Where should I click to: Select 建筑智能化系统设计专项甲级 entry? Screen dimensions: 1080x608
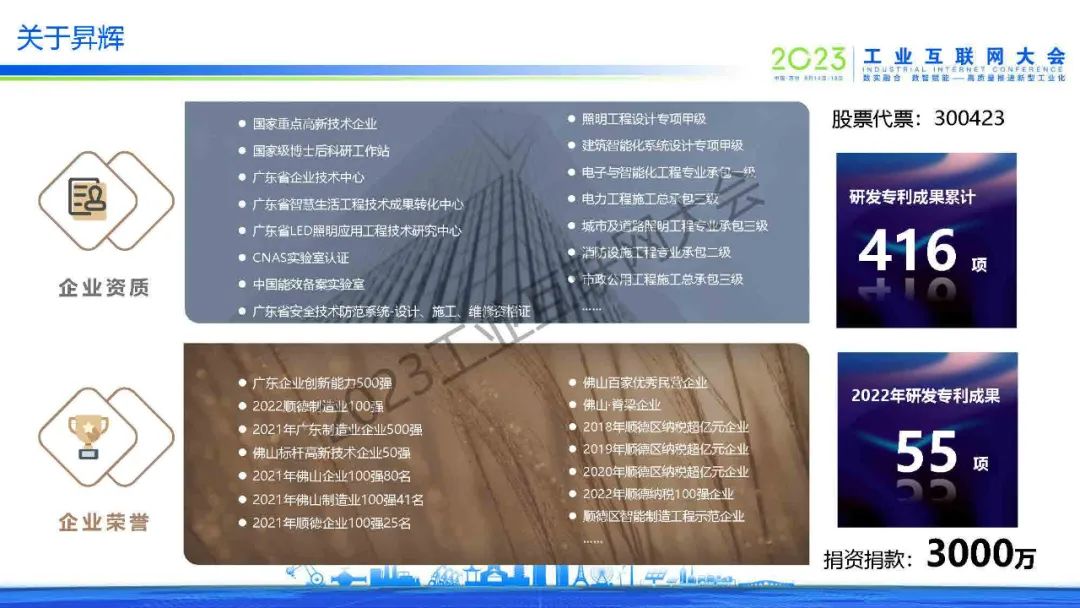[662, 146]
